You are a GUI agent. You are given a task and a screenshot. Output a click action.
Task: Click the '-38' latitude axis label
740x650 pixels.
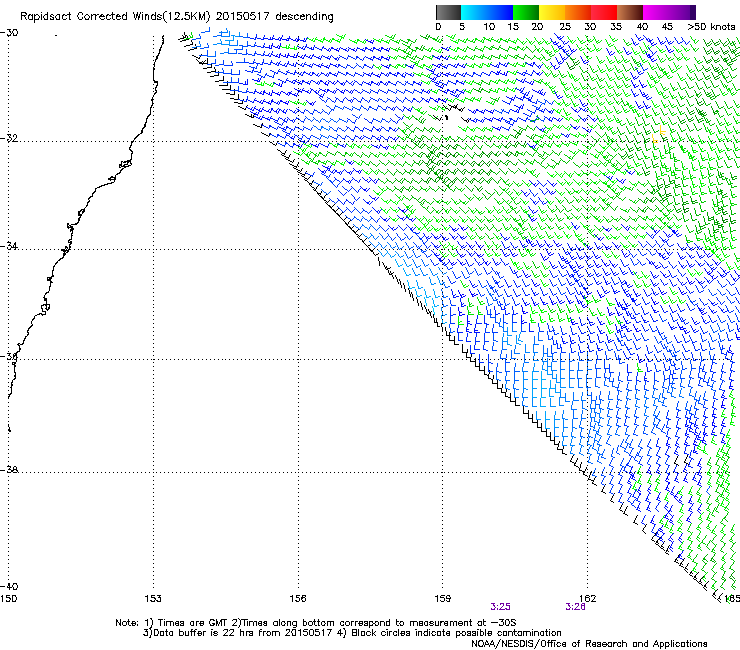[x=9, y=470]
